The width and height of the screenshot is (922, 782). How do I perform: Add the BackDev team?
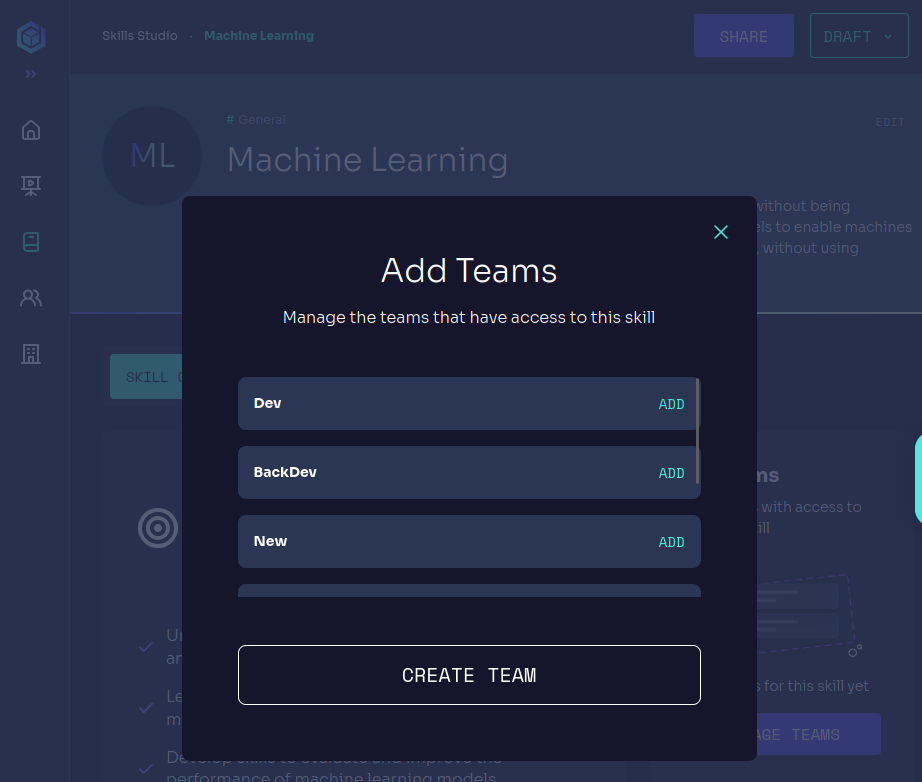click(x=671, y=473)
